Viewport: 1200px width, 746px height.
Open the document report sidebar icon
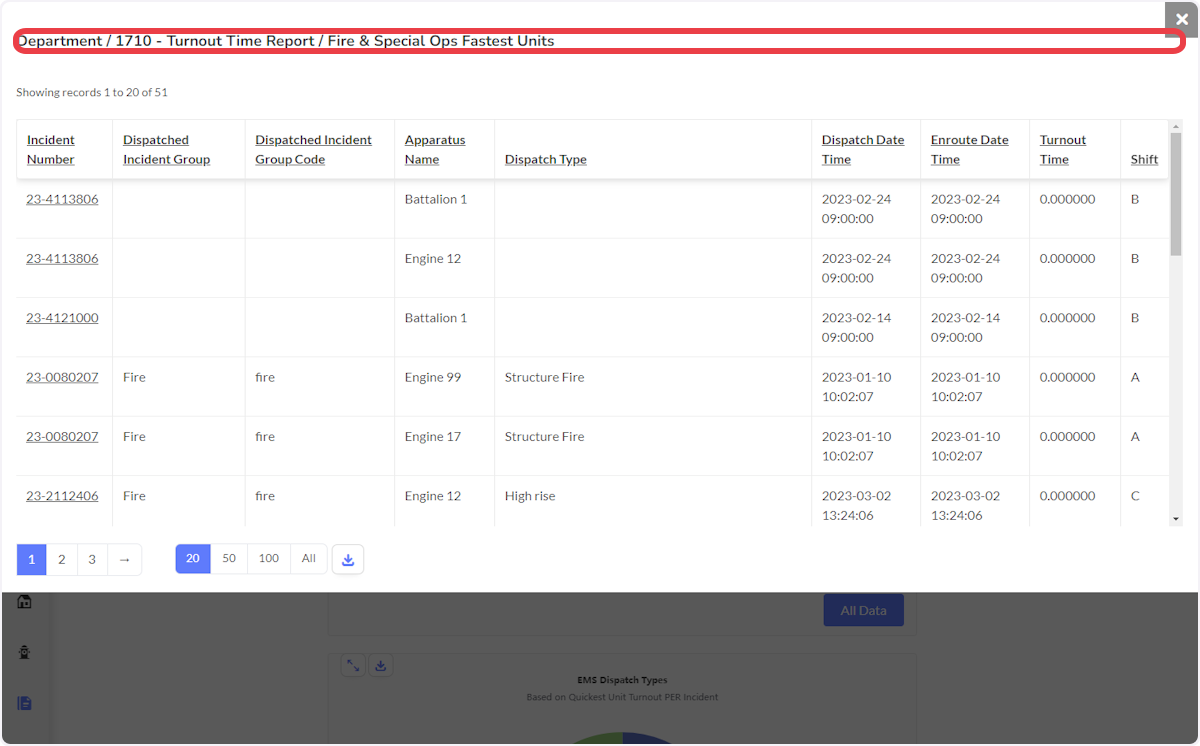tap(25, 703)
